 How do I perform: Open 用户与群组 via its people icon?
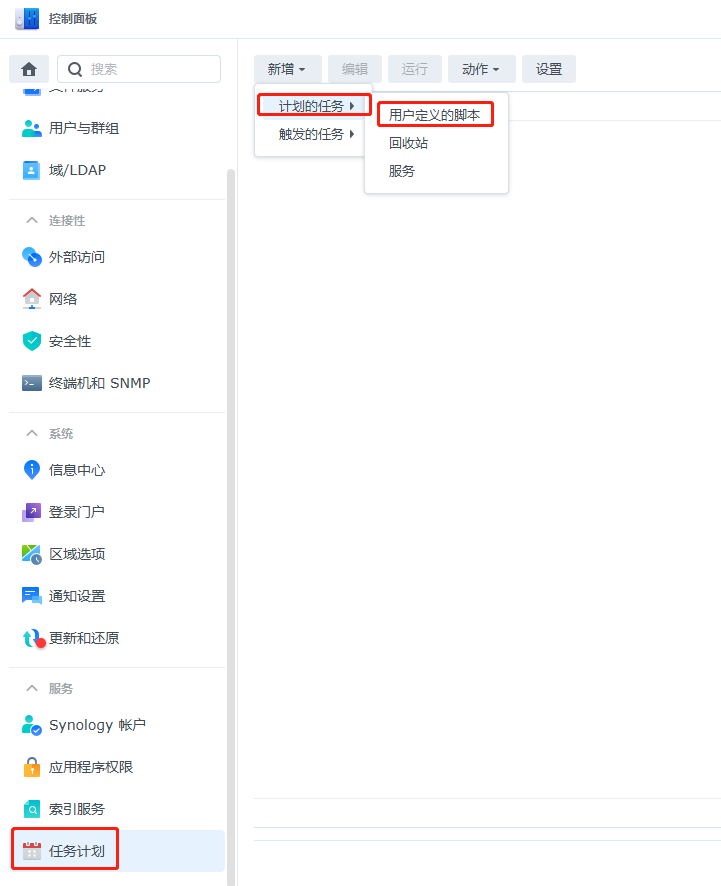(32, 128)
